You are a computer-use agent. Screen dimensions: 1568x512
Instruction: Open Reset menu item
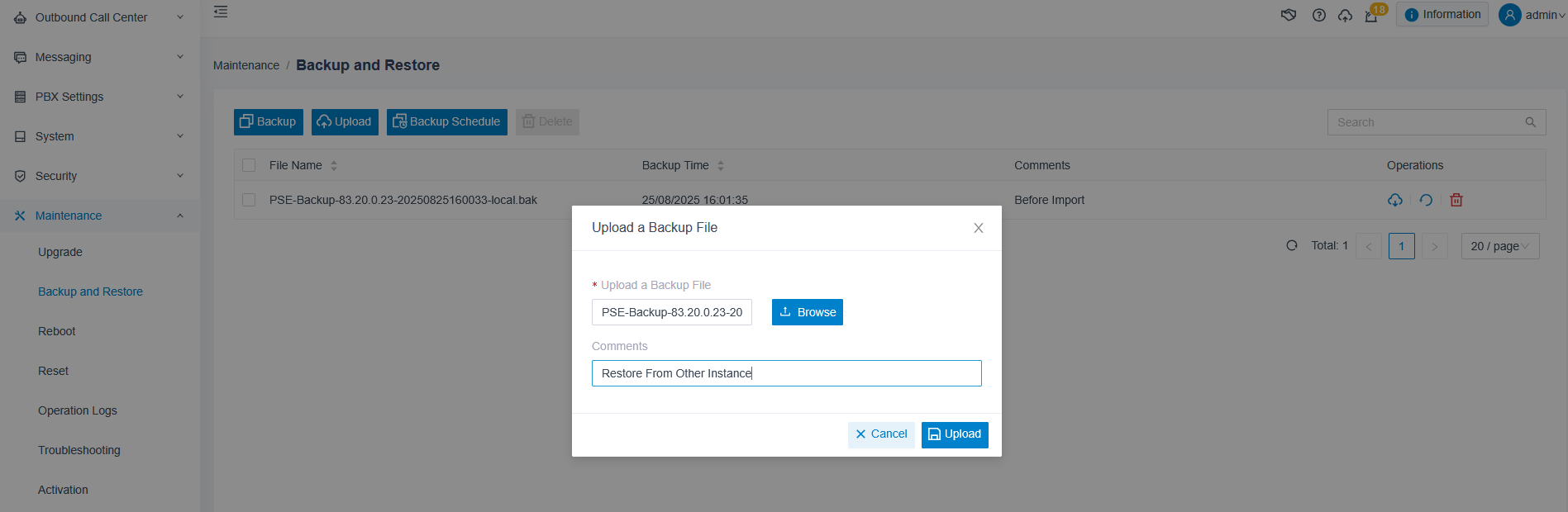point(54,371)
